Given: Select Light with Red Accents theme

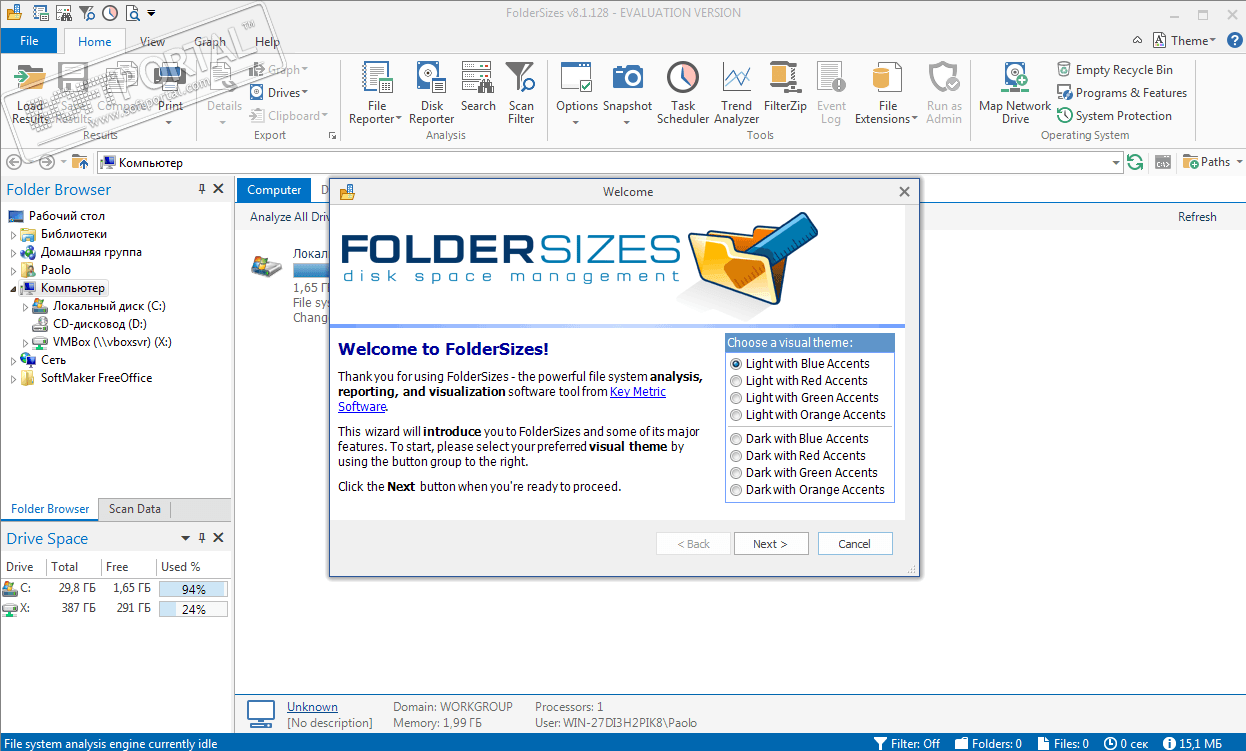Looking at the screenshot, I should [799, 381].
